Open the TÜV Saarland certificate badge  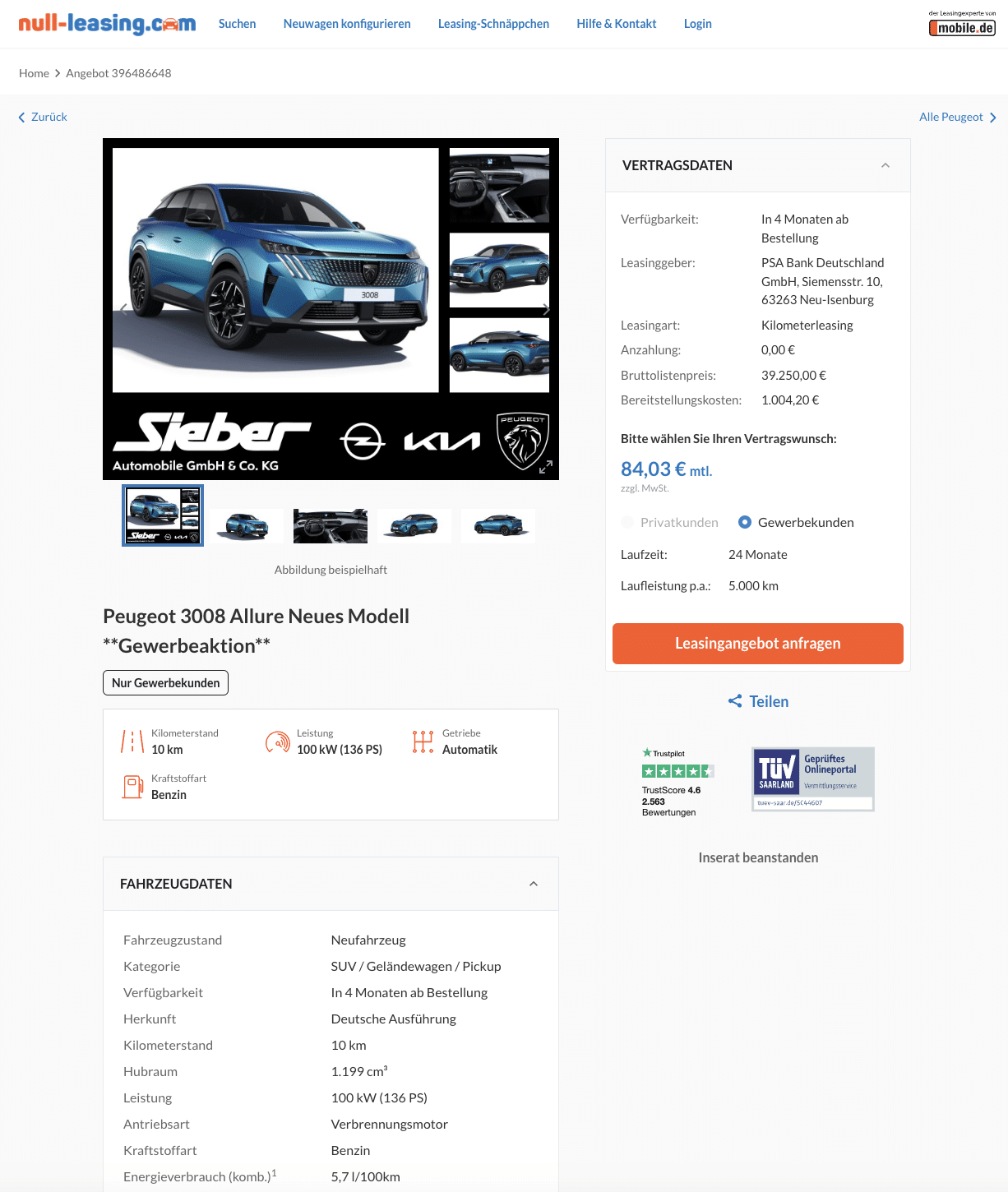[812, 779]
